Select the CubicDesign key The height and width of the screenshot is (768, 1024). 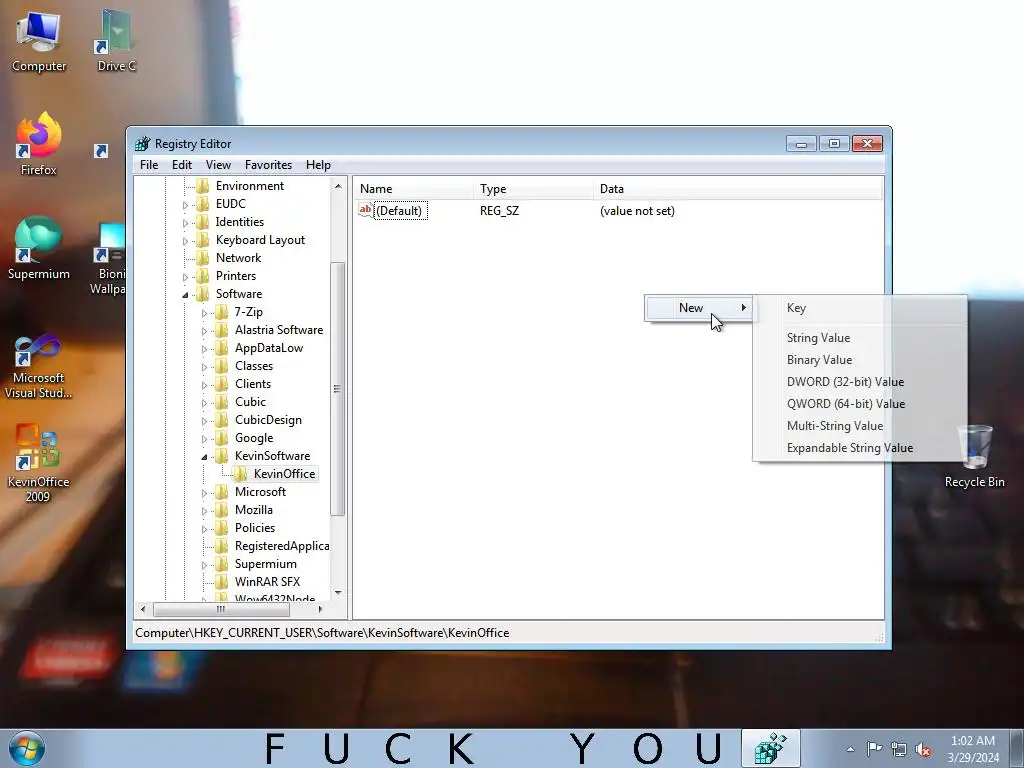point(268,419)
